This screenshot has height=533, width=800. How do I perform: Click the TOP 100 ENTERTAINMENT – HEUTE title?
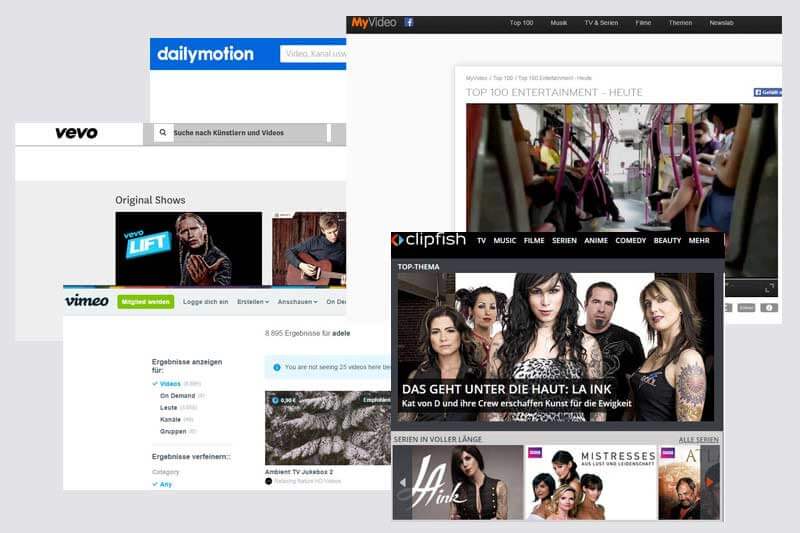click(x=554, y=92)
